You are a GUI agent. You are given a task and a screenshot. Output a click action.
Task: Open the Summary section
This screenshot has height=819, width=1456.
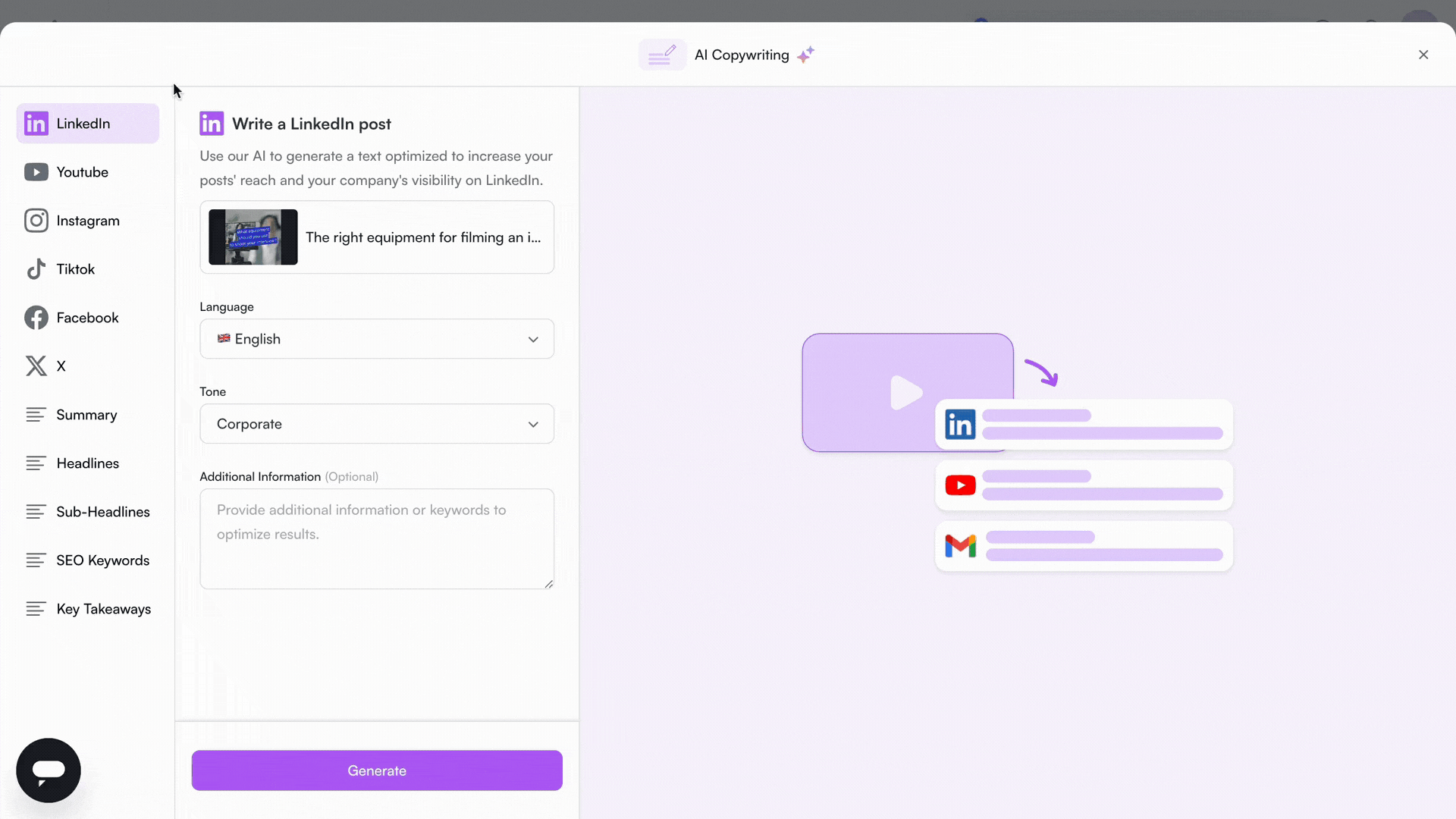coord(88,415)
